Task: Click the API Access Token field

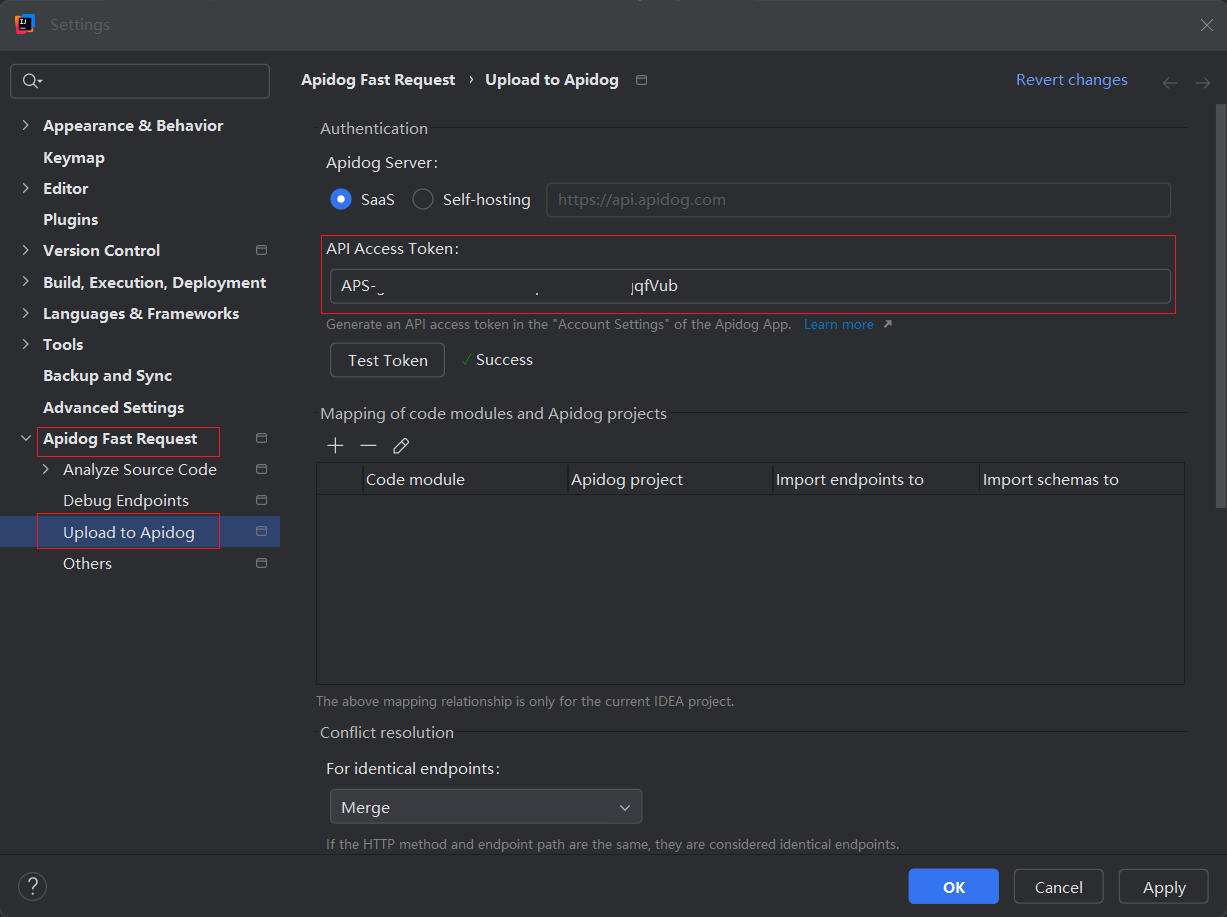Action: [x=750, y=286]
